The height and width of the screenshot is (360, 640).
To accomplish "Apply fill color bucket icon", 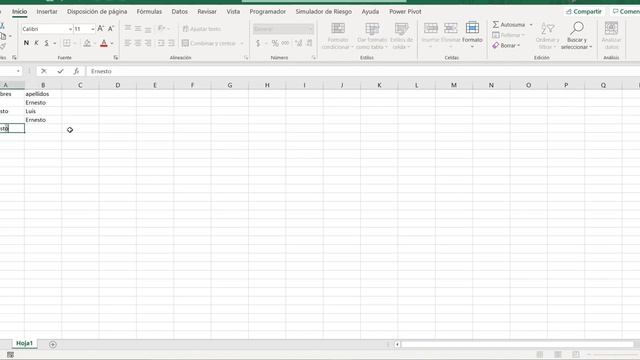I will (x=87, y=43).
